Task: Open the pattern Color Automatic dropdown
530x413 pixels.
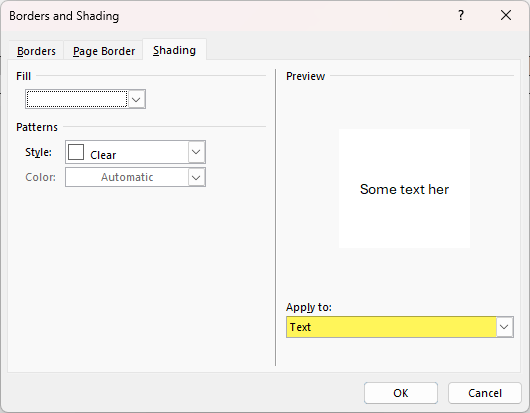Action: tap(135, 177)
